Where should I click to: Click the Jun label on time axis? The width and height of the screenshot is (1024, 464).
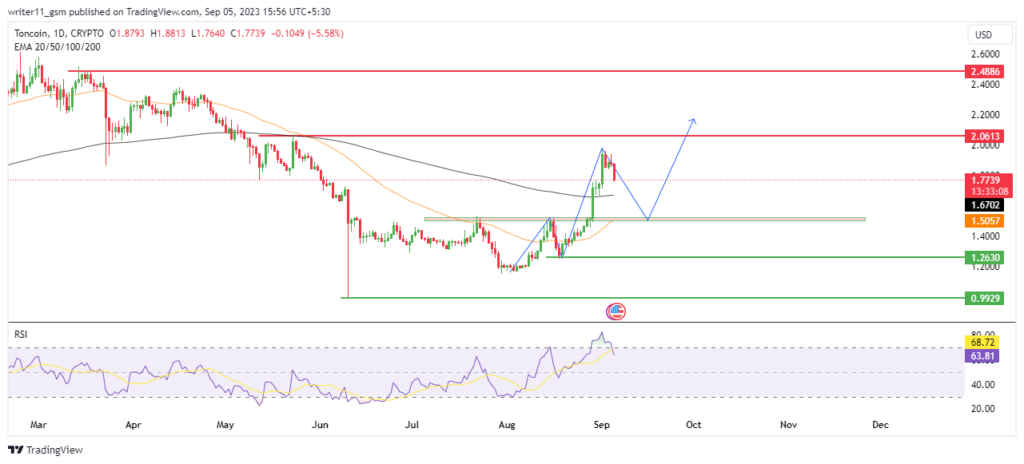click(320, 425)
